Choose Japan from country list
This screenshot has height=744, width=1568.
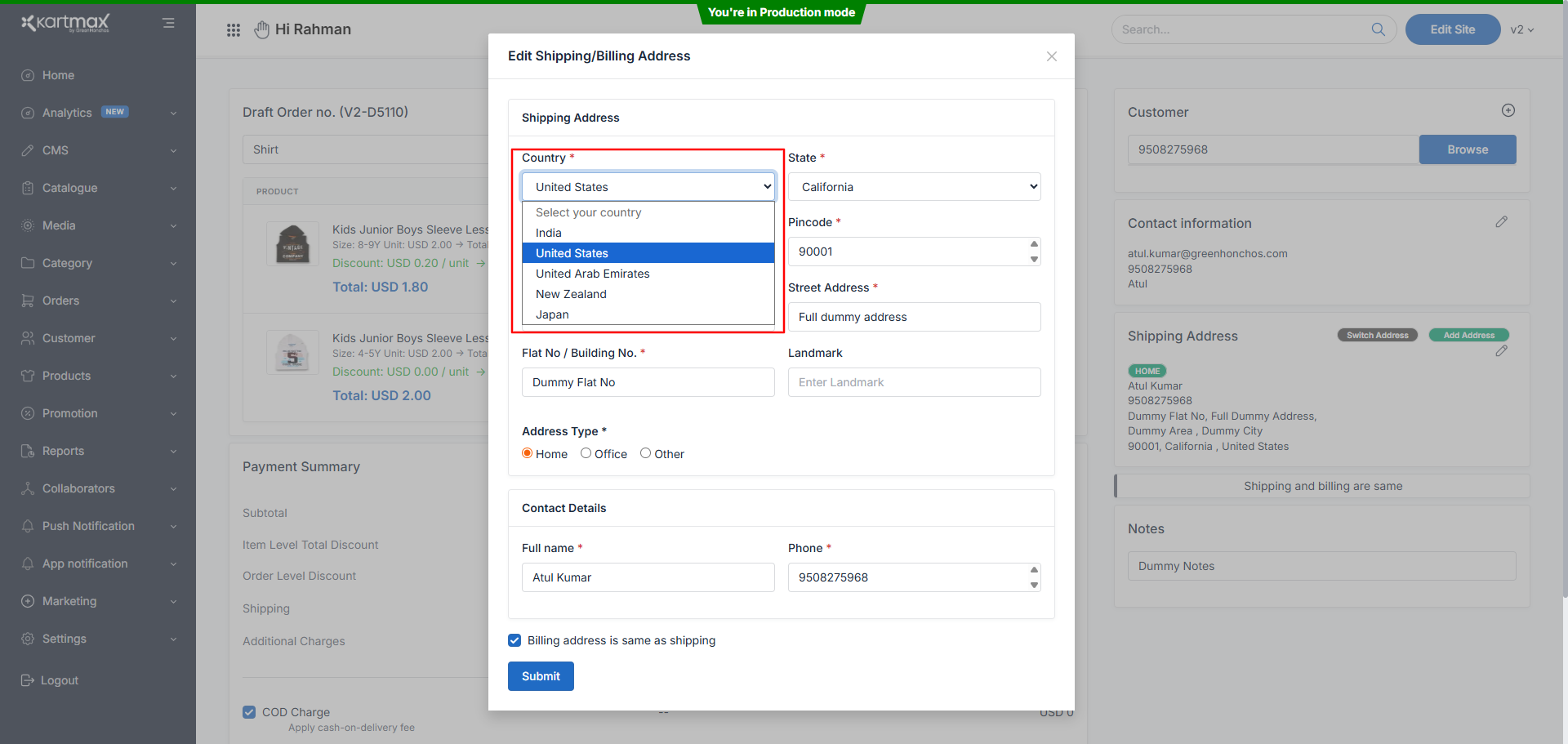[x=553, y=314]
